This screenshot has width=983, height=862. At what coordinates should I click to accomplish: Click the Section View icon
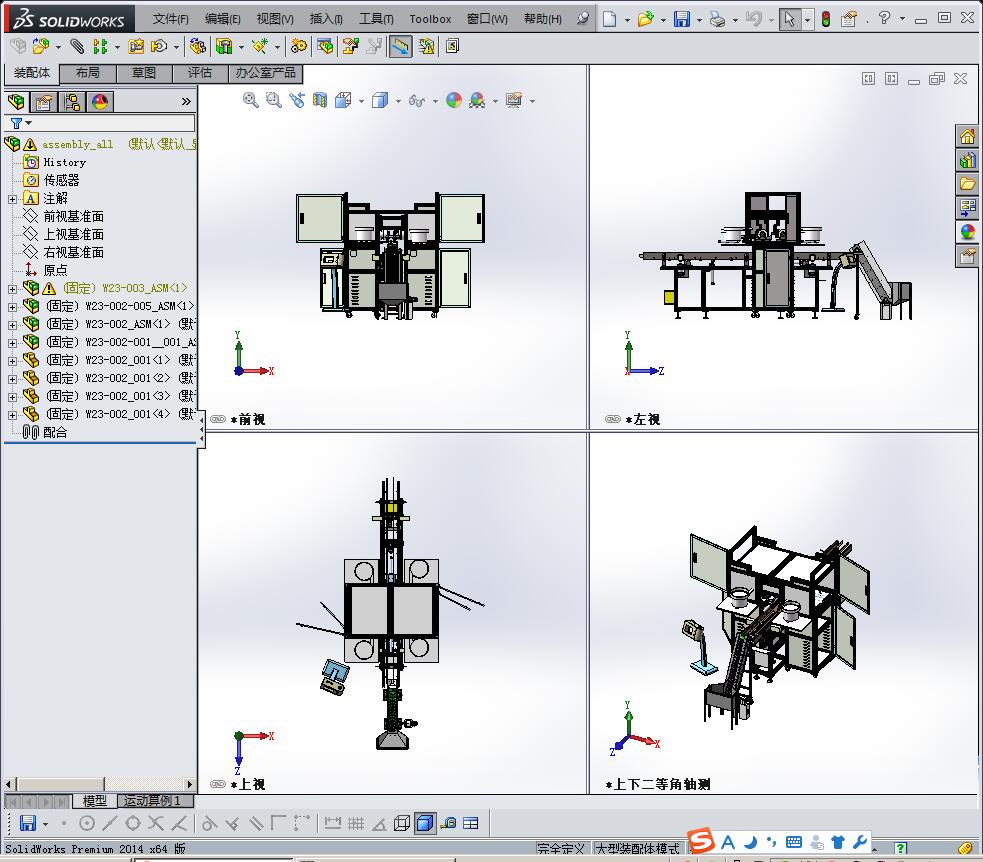click(x=320, y=100)
